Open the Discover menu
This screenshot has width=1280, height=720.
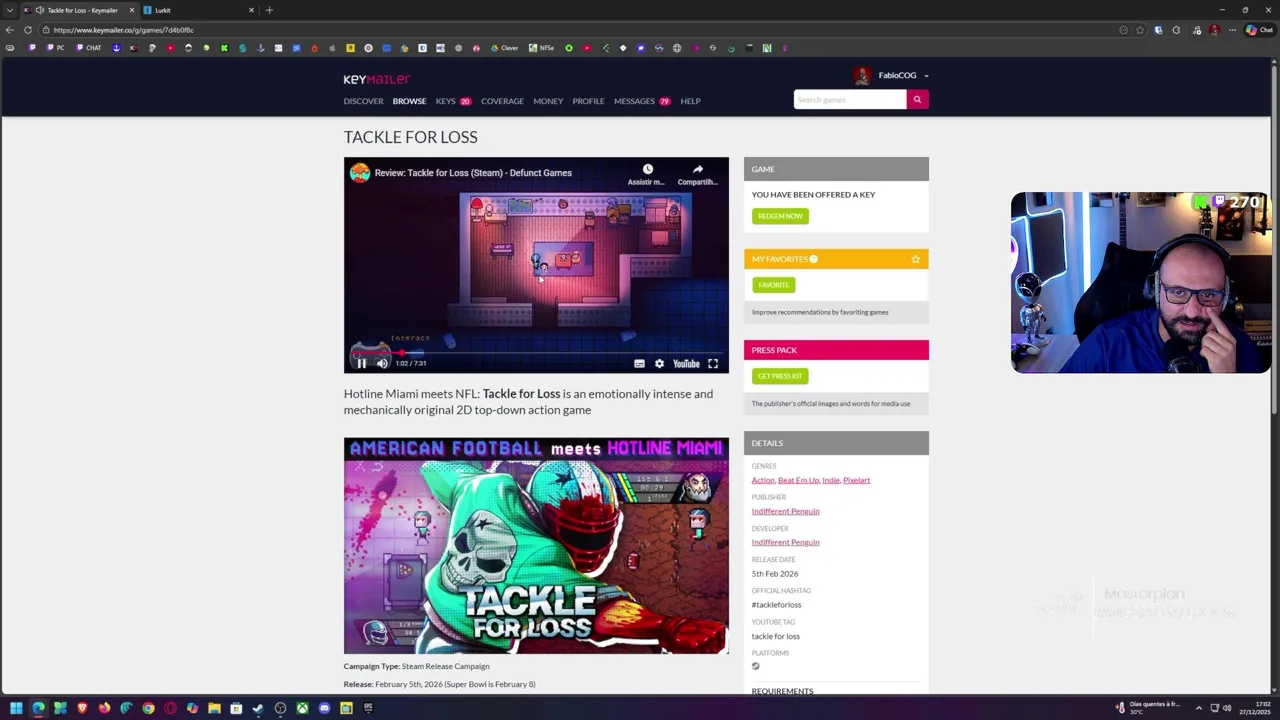[x=363, y=101]
